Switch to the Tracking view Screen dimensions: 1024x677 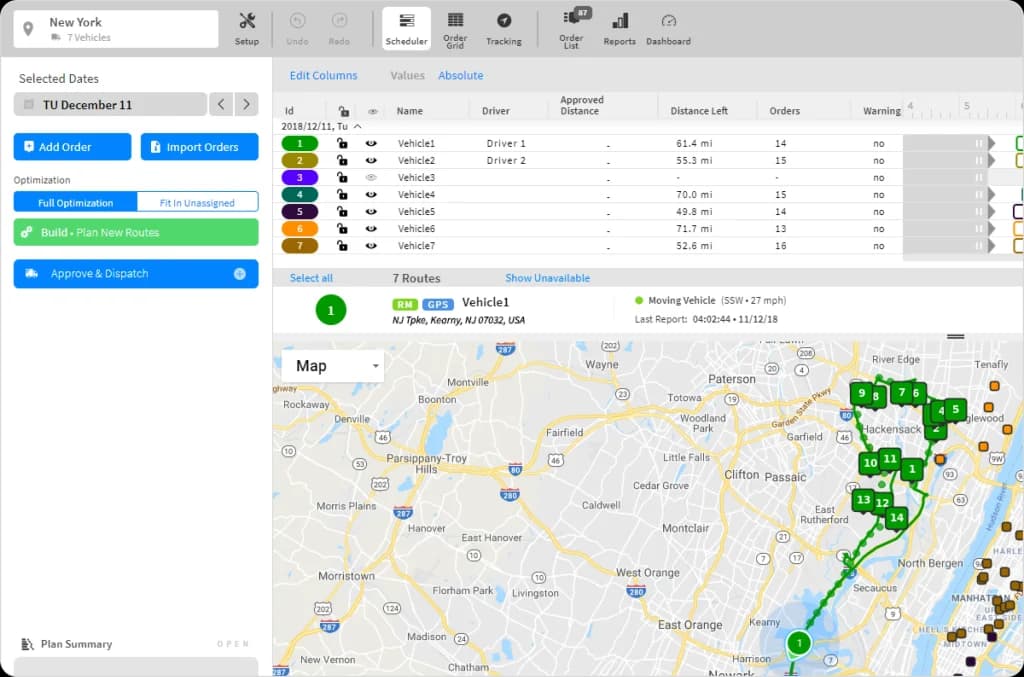point(504,27)
